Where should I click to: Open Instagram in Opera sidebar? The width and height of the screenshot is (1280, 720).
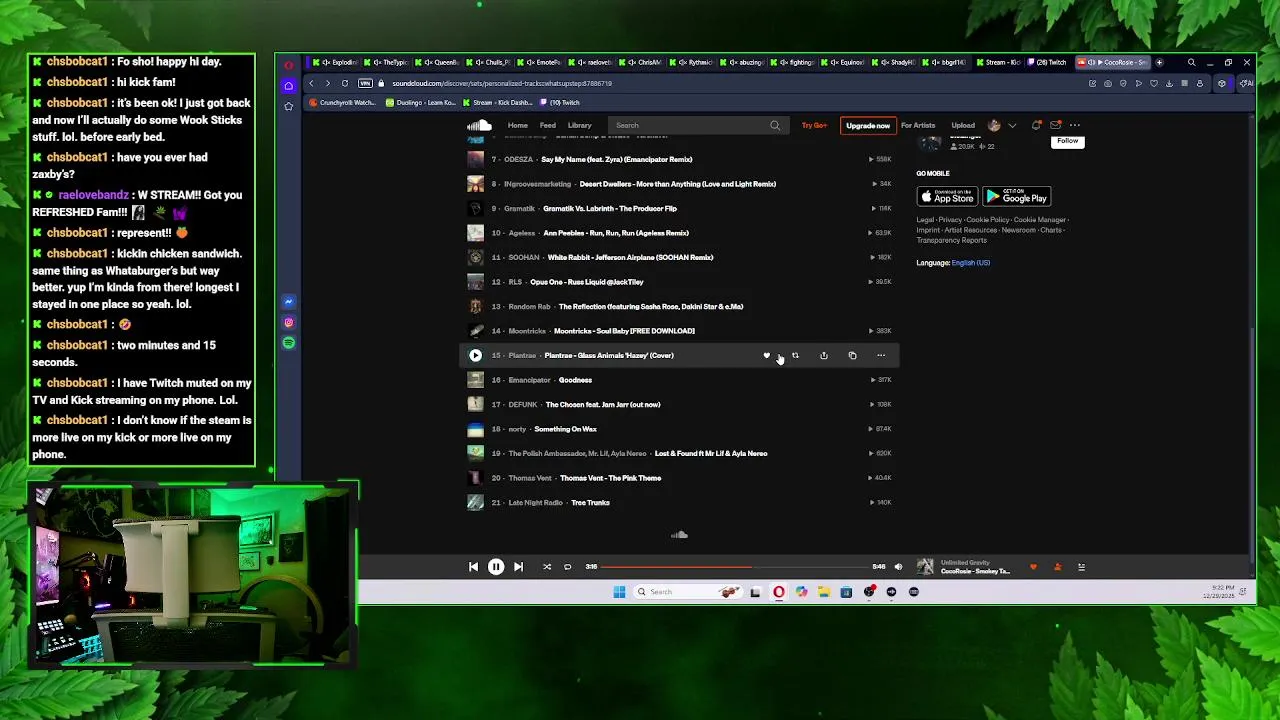tap(288, 322)
